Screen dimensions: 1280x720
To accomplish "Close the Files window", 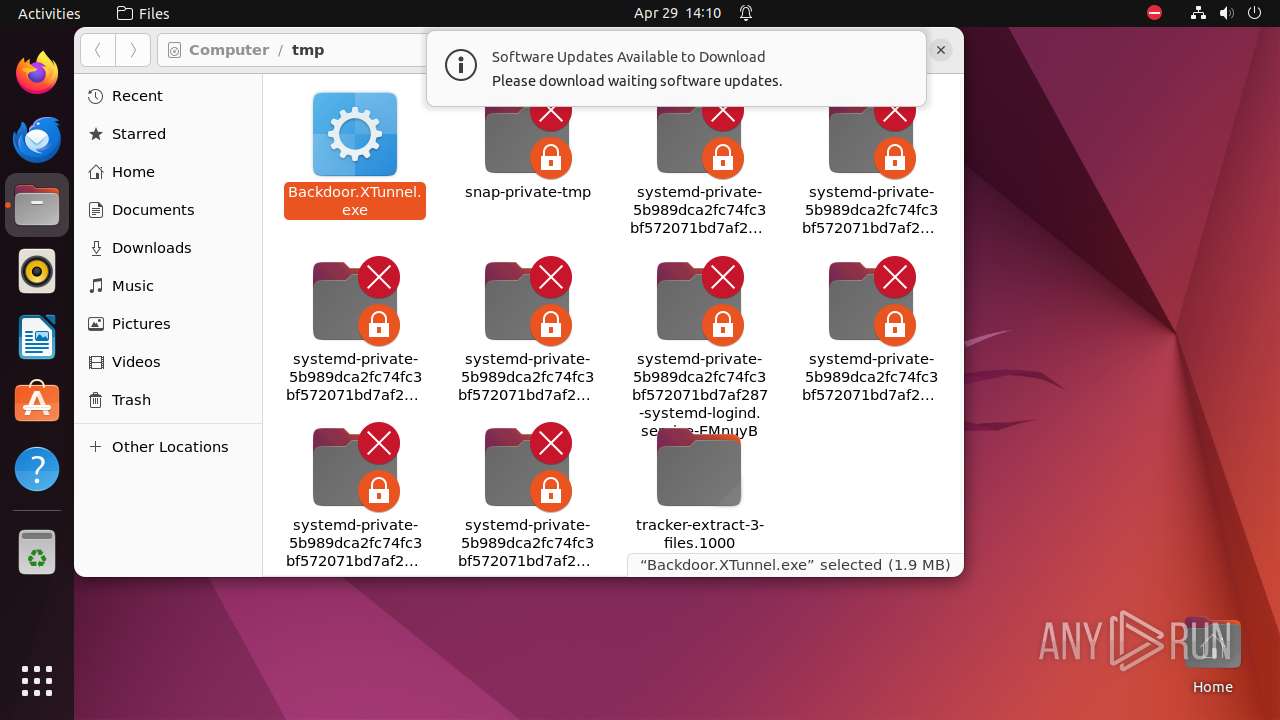I will pyautogui.click(x=941, y=49).
